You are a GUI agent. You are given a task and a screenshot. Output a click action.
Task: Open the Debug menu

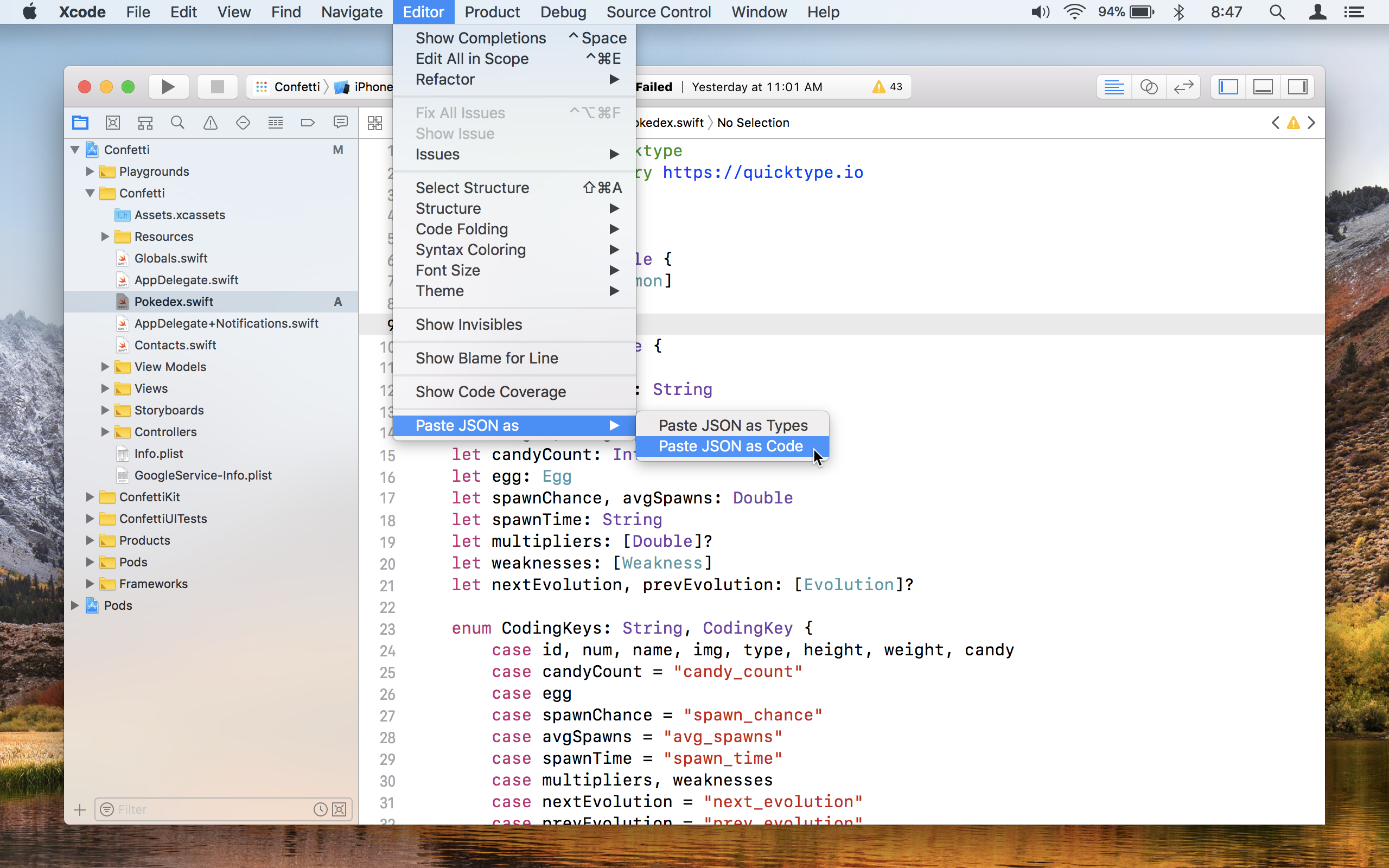coord(563,11)
